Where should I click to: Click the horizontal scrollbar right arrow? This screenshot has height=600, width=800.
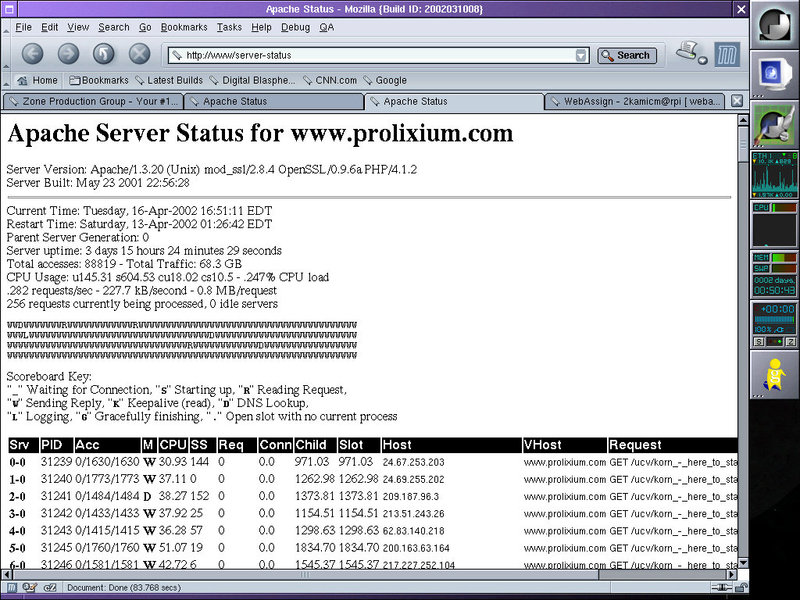pyautogui.click(x=731, y=574)
